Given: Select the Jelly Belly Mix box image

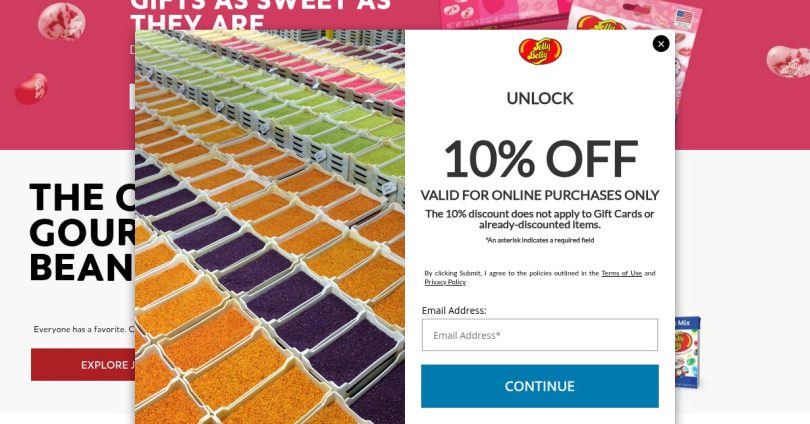Looking at the screenshot, I should click(688, 352).
